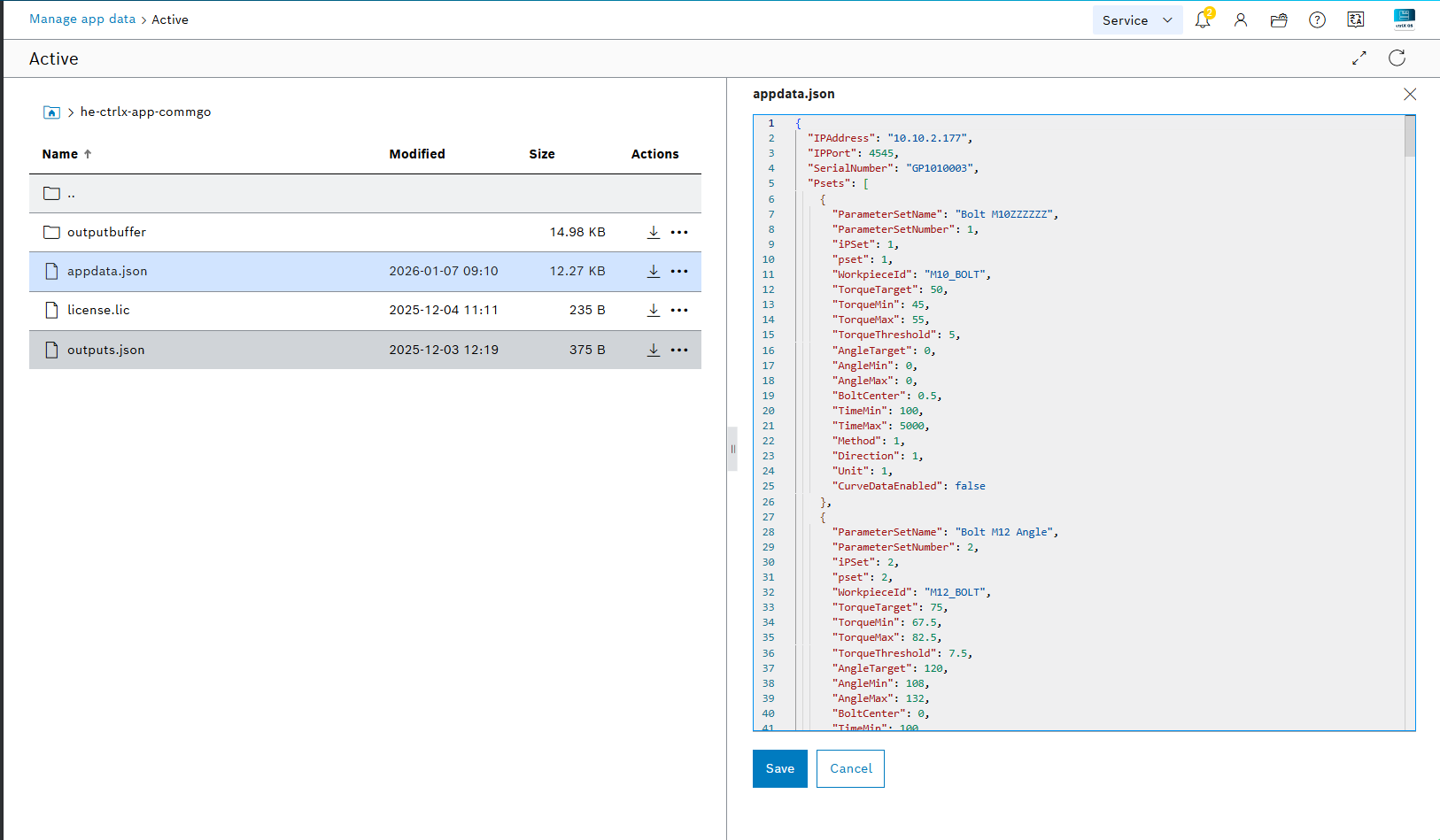
Task: Download the outputbuffer folder
Action: (x=654, y=232)
